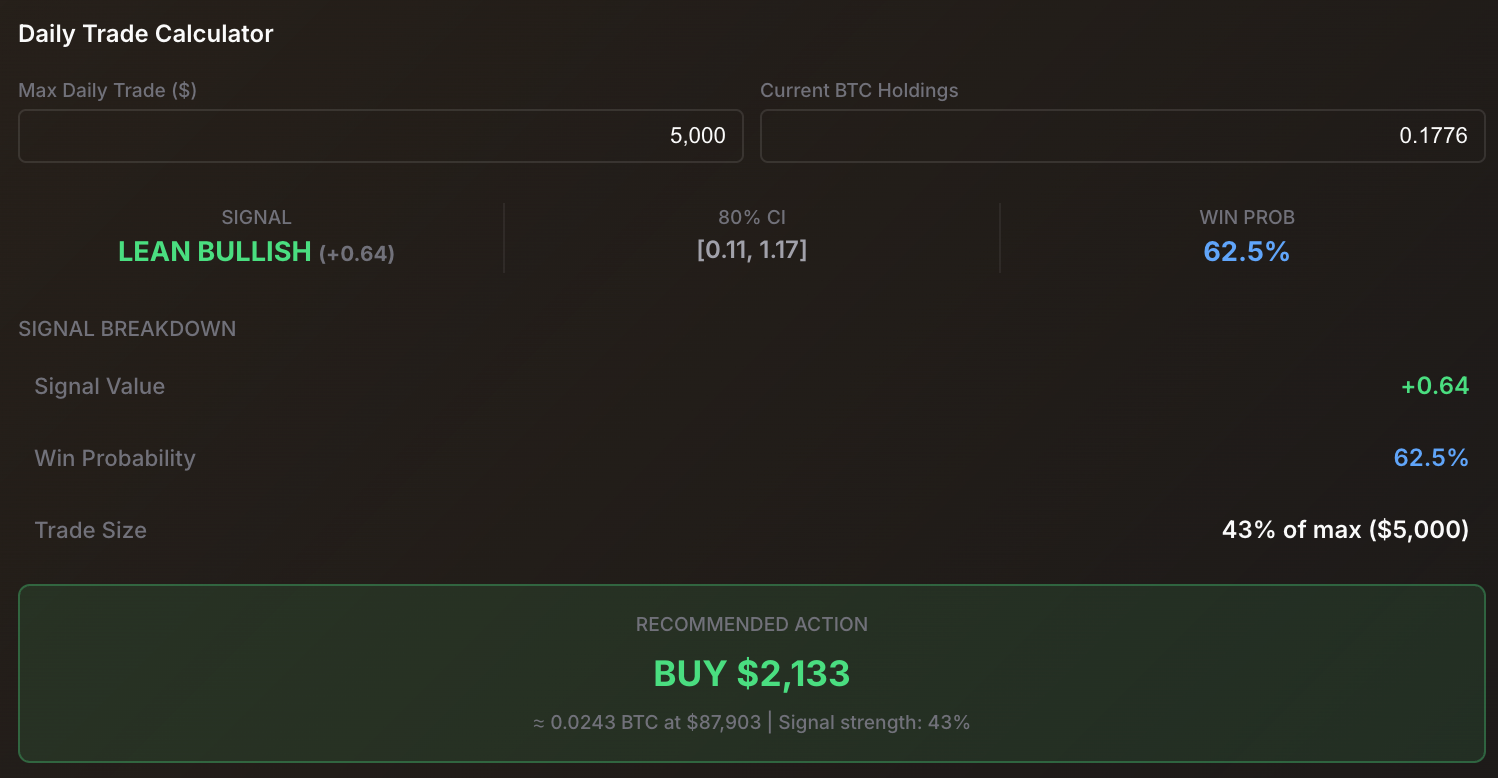Click the RECOMMENDED ACTION panel
This screenshot has width=1498, height=778.
pos(751,673)
